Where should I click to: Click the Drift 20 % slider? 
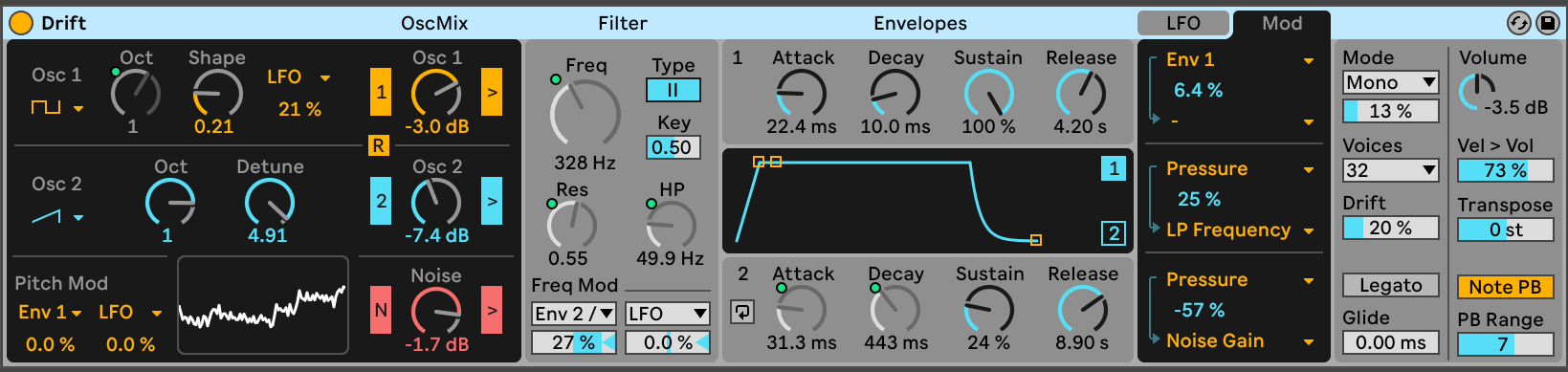(x=1391, y=228)
